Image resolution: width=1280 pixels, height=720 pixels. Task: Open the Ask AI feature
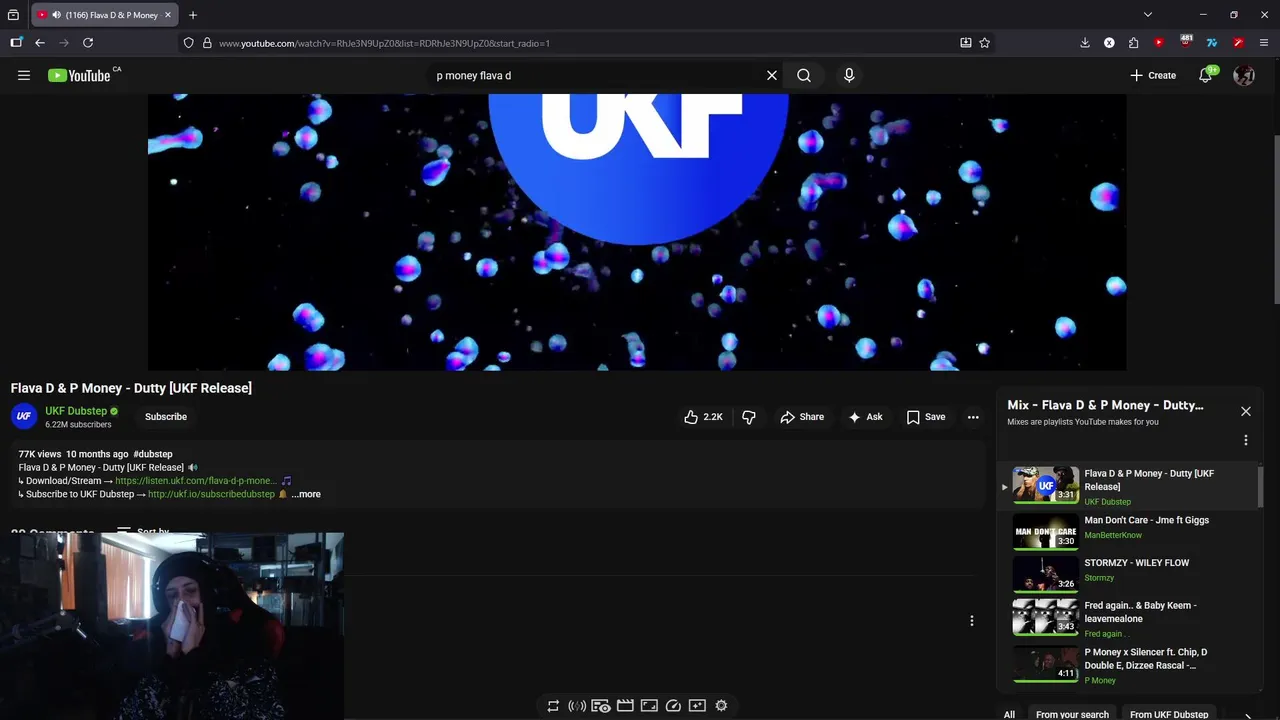coord(865,417)
